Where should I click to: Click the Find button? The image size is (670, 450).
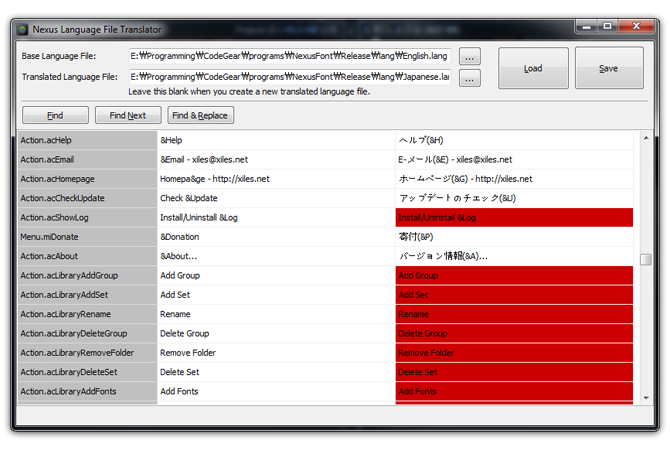[x=55, y=115]
